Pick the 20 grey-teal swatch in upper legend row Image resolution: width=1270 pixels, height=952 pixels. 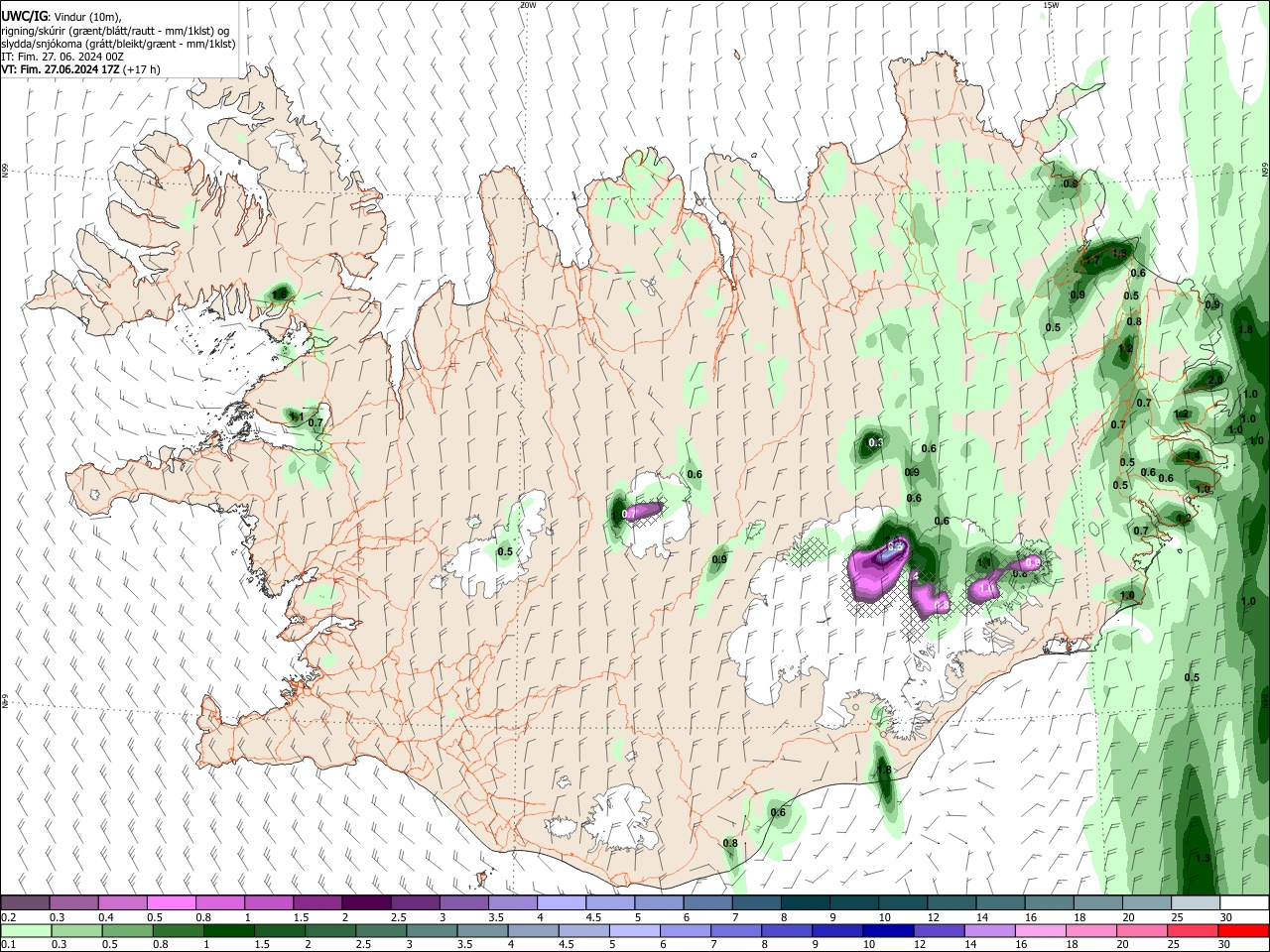tap(1146, 903)
